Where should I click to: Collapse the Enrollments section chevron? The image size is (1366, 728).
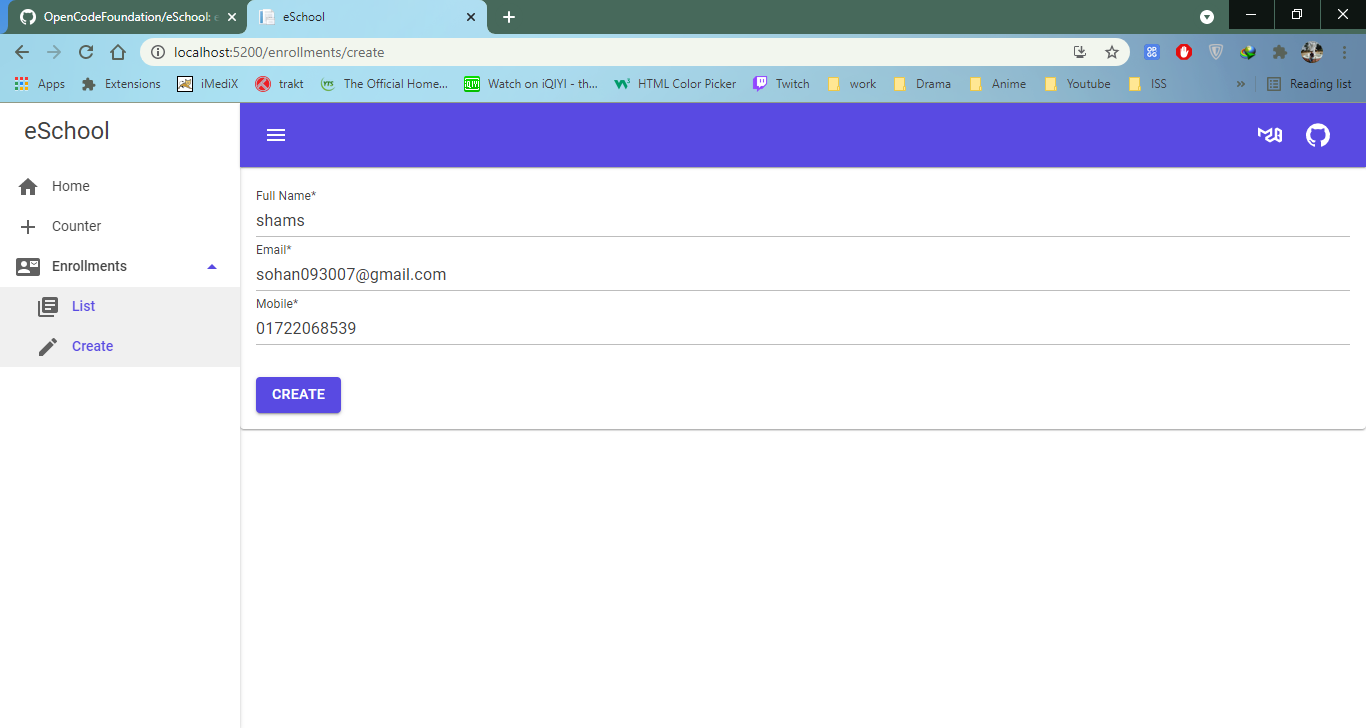click(211, 266)
